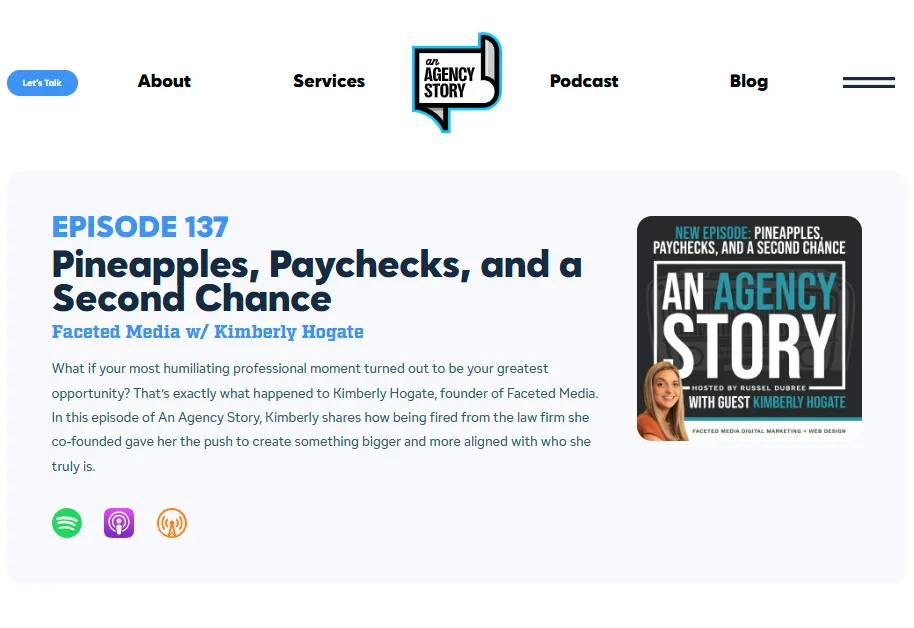Open the hamburger menu
914x628 pixels.
[x=869, y=83]
